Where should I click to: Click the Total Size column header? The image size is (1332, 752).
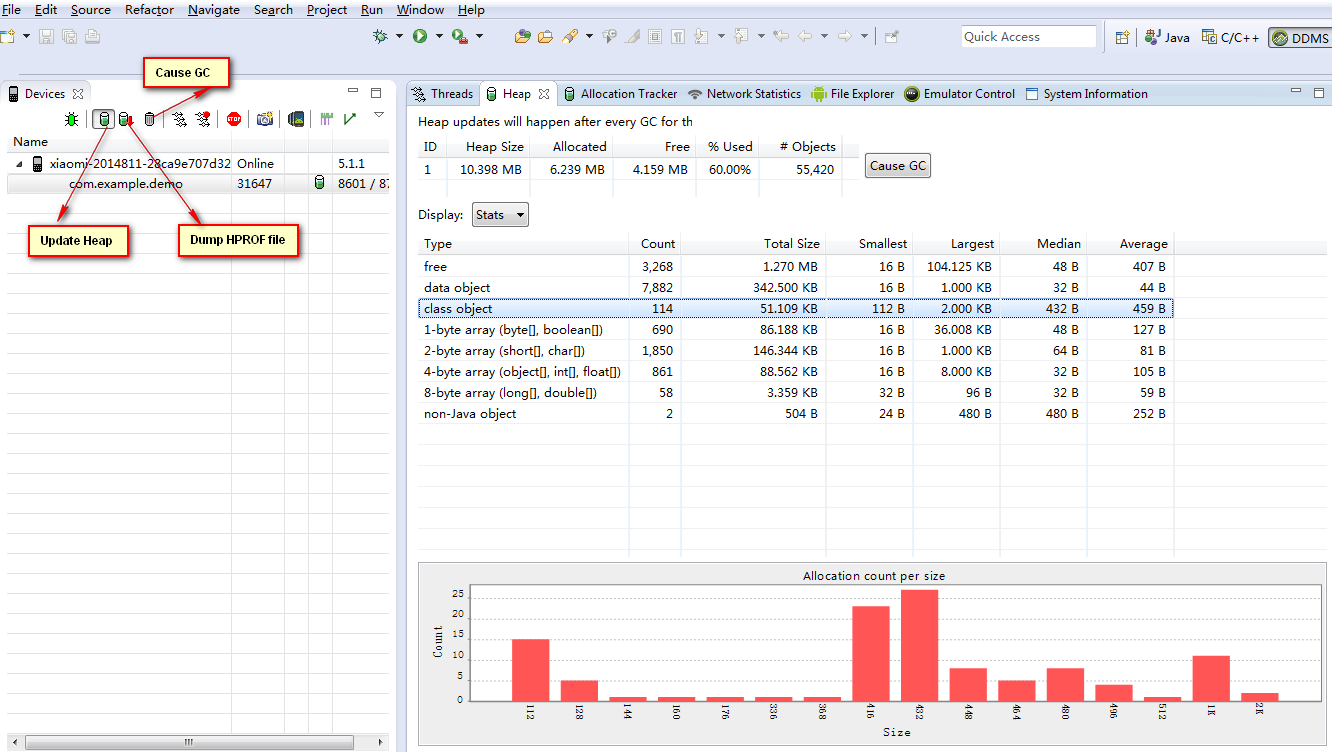point(753,244)
